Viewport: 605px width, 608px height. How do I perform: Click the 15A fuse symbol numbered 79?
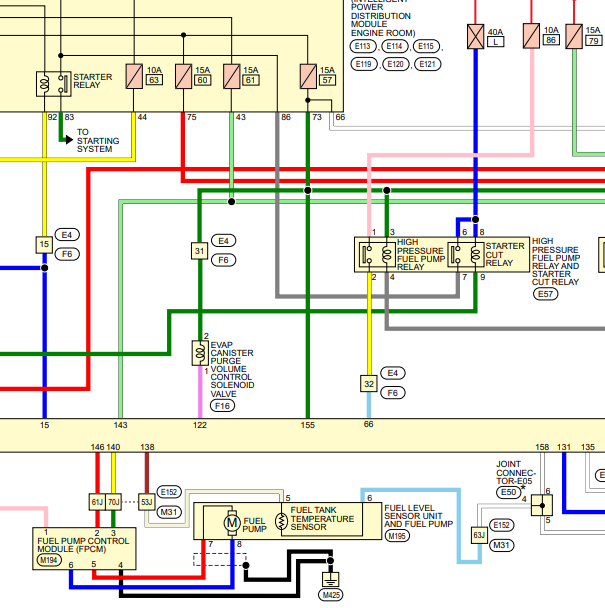click(x=574, y=36)
